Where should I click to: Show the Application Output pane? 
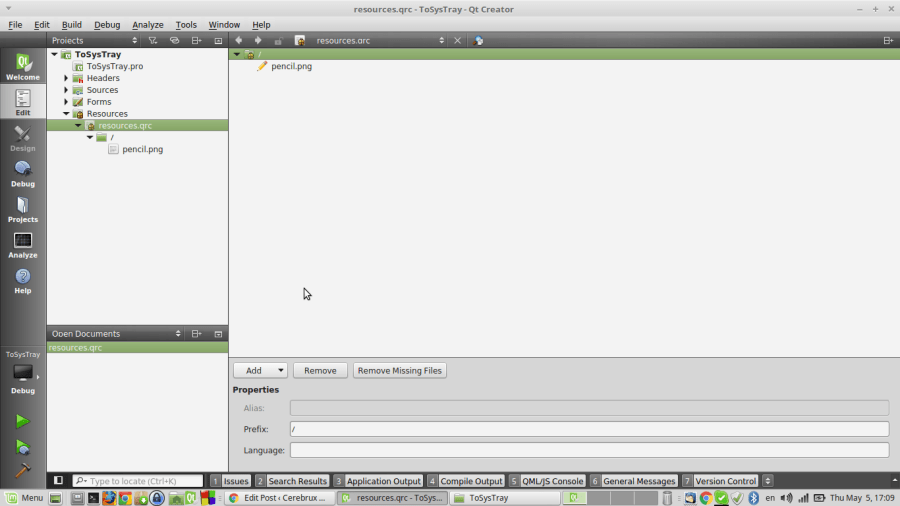[378, 481]
